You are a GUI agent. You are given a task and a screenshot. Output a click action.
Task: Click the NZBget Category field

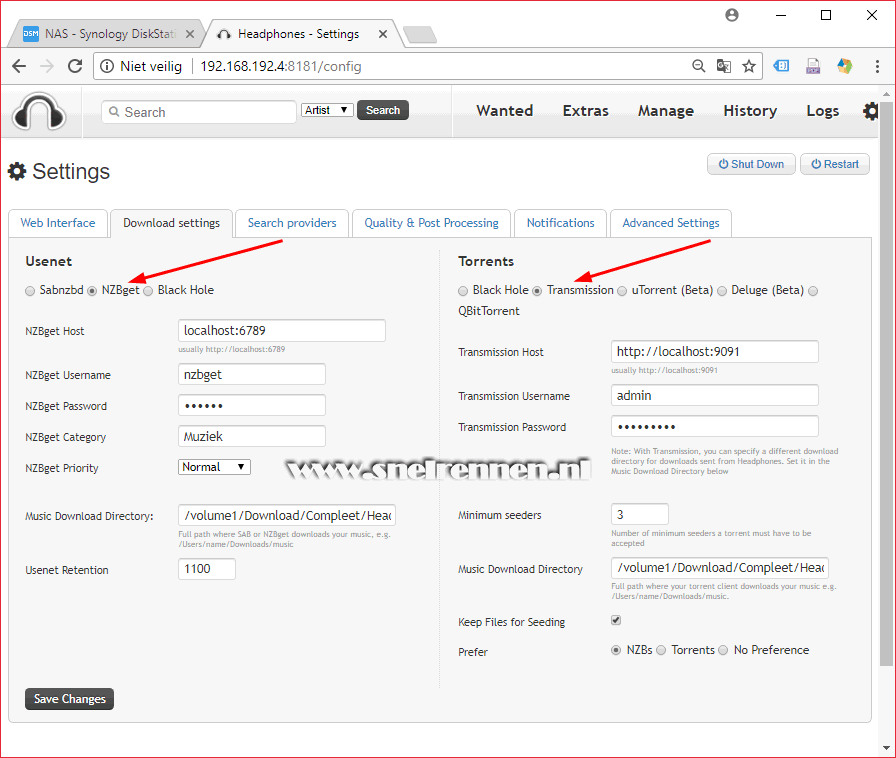pos(252,436)
